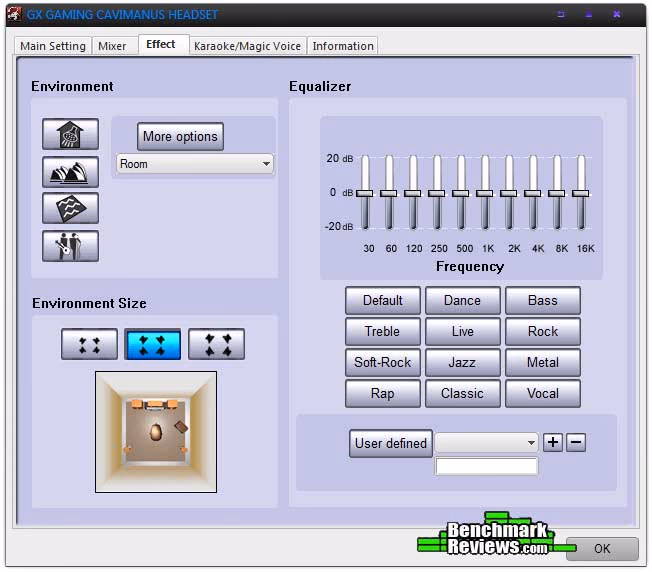652x572 pixels.
Task: Open the Karaoke/Magic Voice tab
Action: coord(248,46)
